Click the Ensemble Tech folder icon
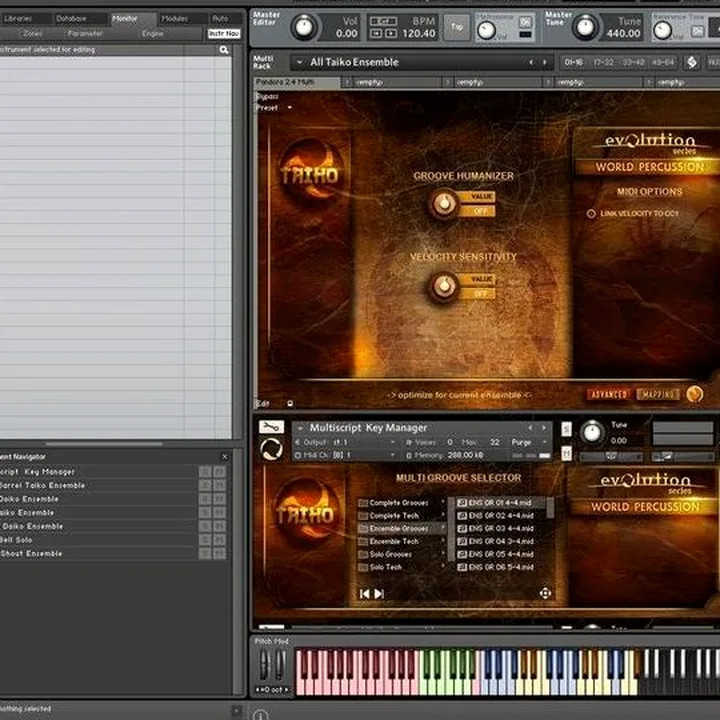The width and height of the screenshot is (720, 720). [x=363, y=541]
